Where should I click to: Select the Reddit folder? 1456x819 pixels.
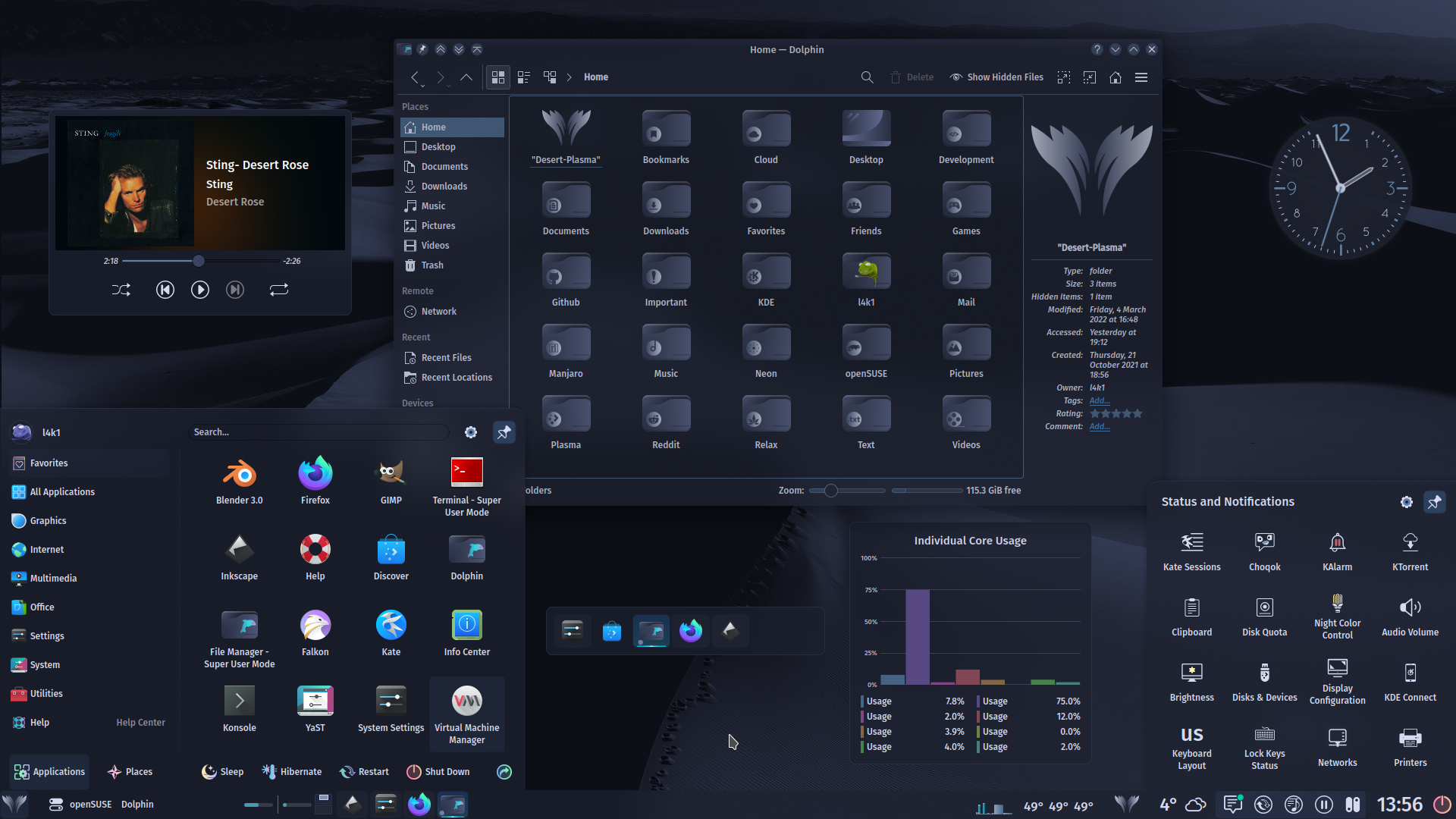coord(666,422)
